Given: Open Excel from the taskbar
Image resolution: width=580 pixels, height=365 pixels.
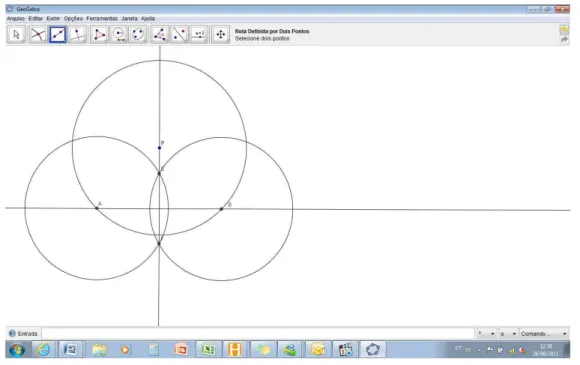Looking at the screenshot, I should point(208,349).
